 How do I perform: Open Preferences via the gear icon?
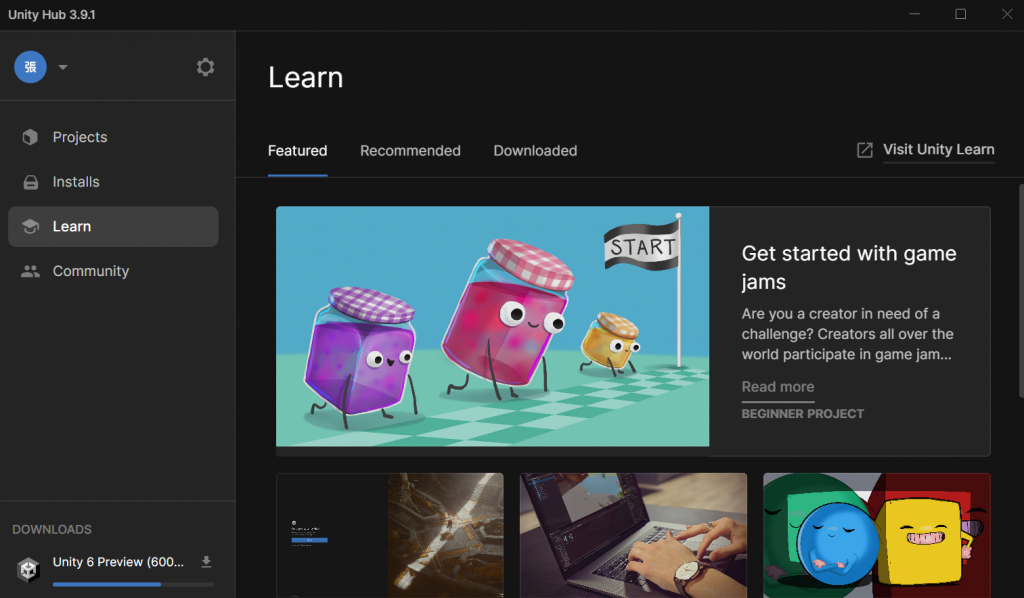tap(205, 67)
